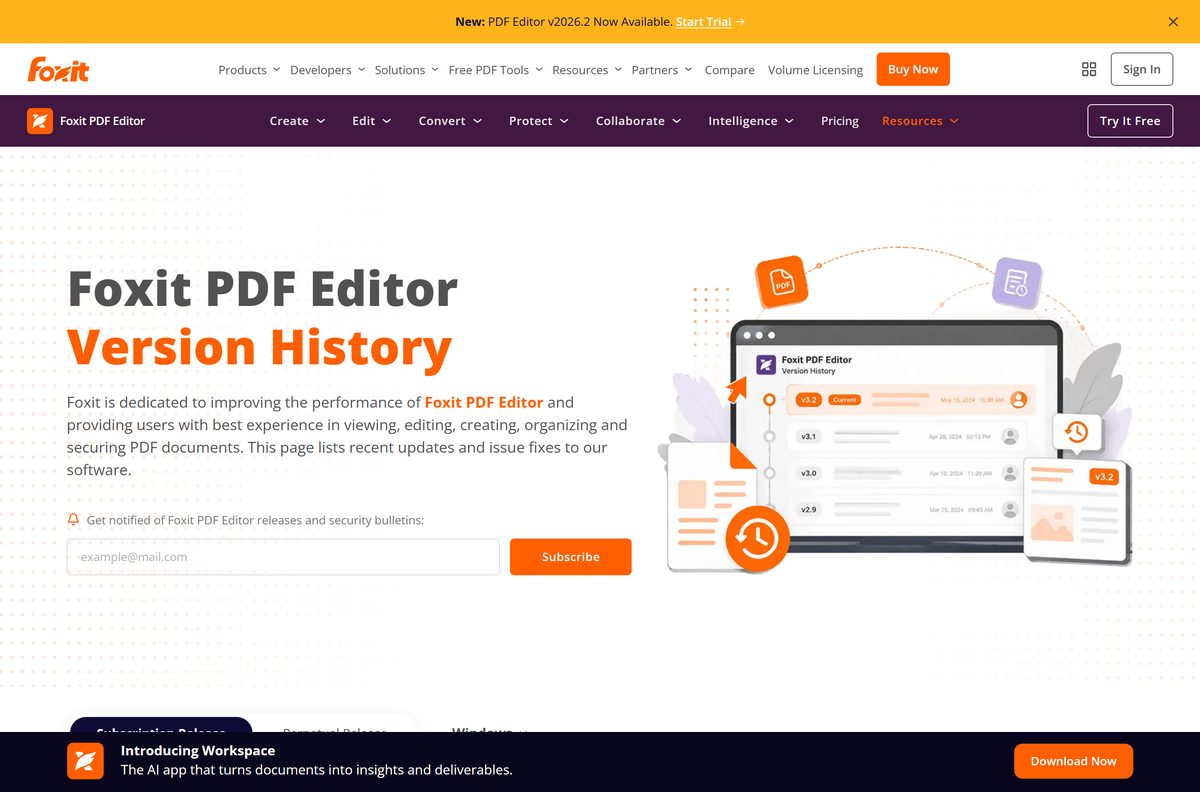
Task: Click Try It Free
Action: tap(1130, 121)
